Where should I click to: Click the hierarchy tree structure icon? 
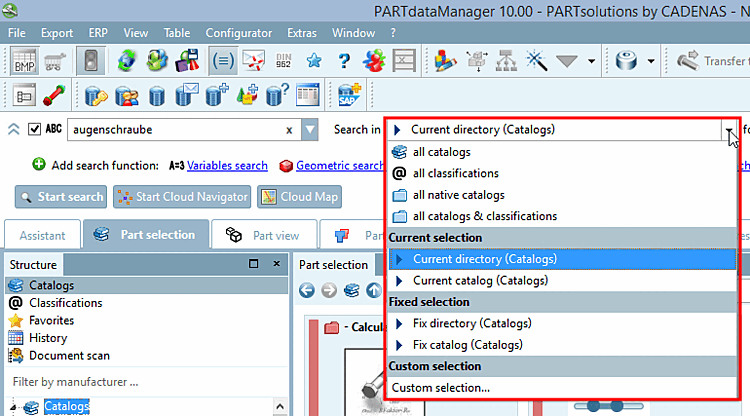(506, 61)
